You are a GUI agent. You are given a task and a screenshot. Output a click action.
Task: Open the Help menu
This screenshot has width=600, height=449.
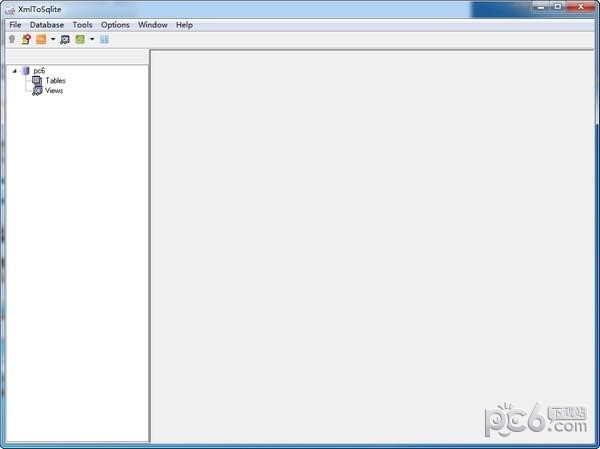(x=184, y=25)
